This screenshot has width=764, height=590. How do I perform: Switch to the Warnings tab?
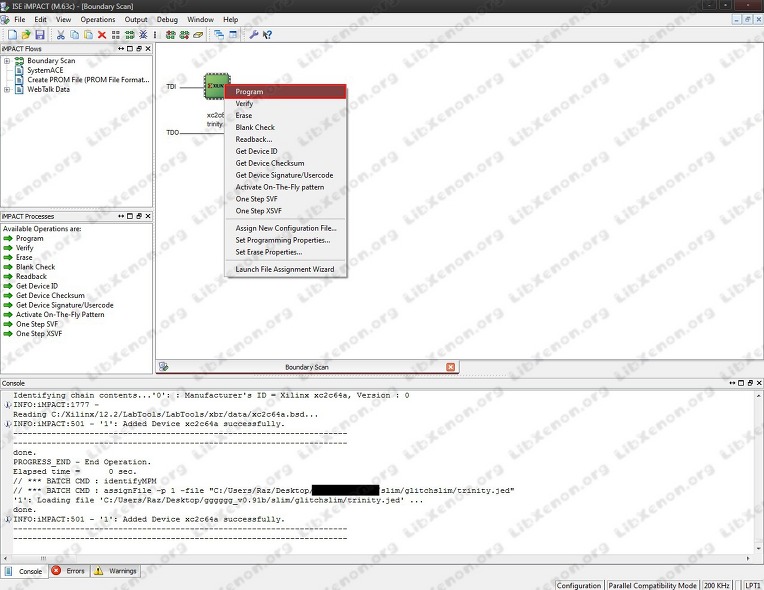[x=115, y=571]
